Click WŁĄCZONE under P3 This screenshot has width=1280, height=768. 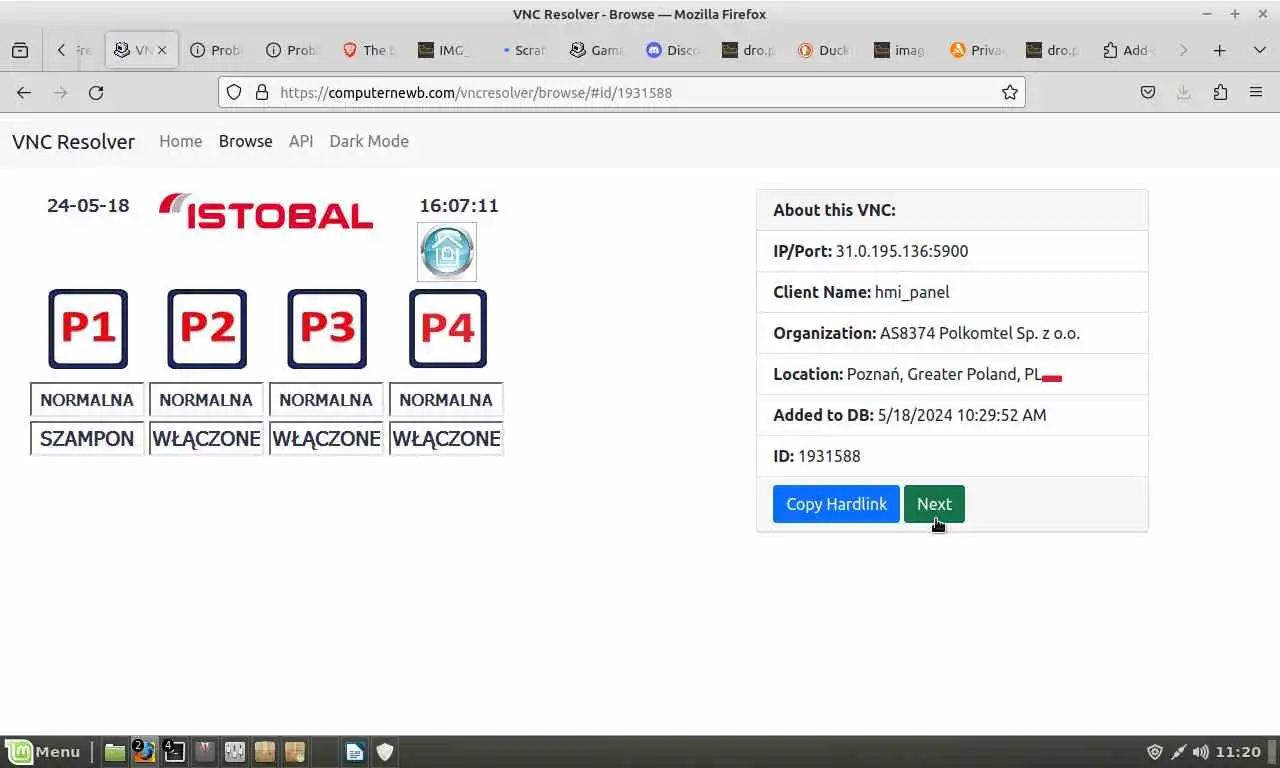point(326,438)
